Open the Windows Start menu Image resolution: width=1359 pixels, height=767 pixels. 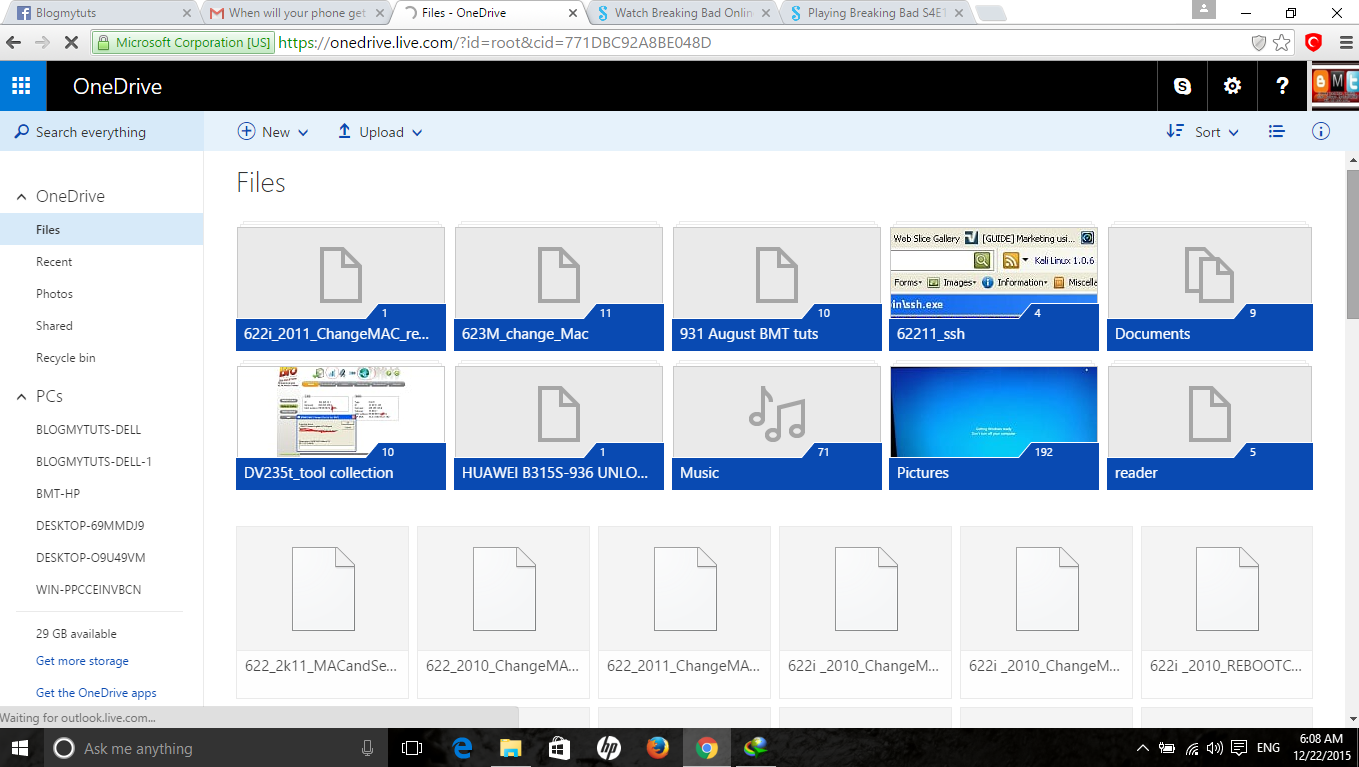pyautogui.click(x=20, y=748)
